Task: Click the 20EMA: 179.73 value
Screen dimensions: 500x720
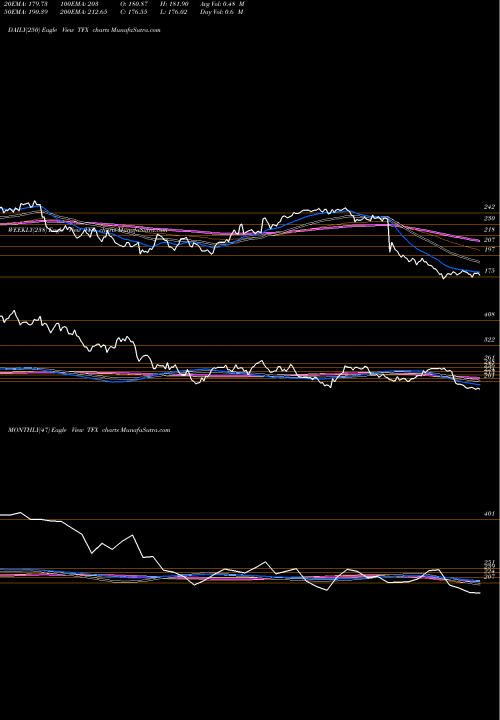Action: [26, 4]
